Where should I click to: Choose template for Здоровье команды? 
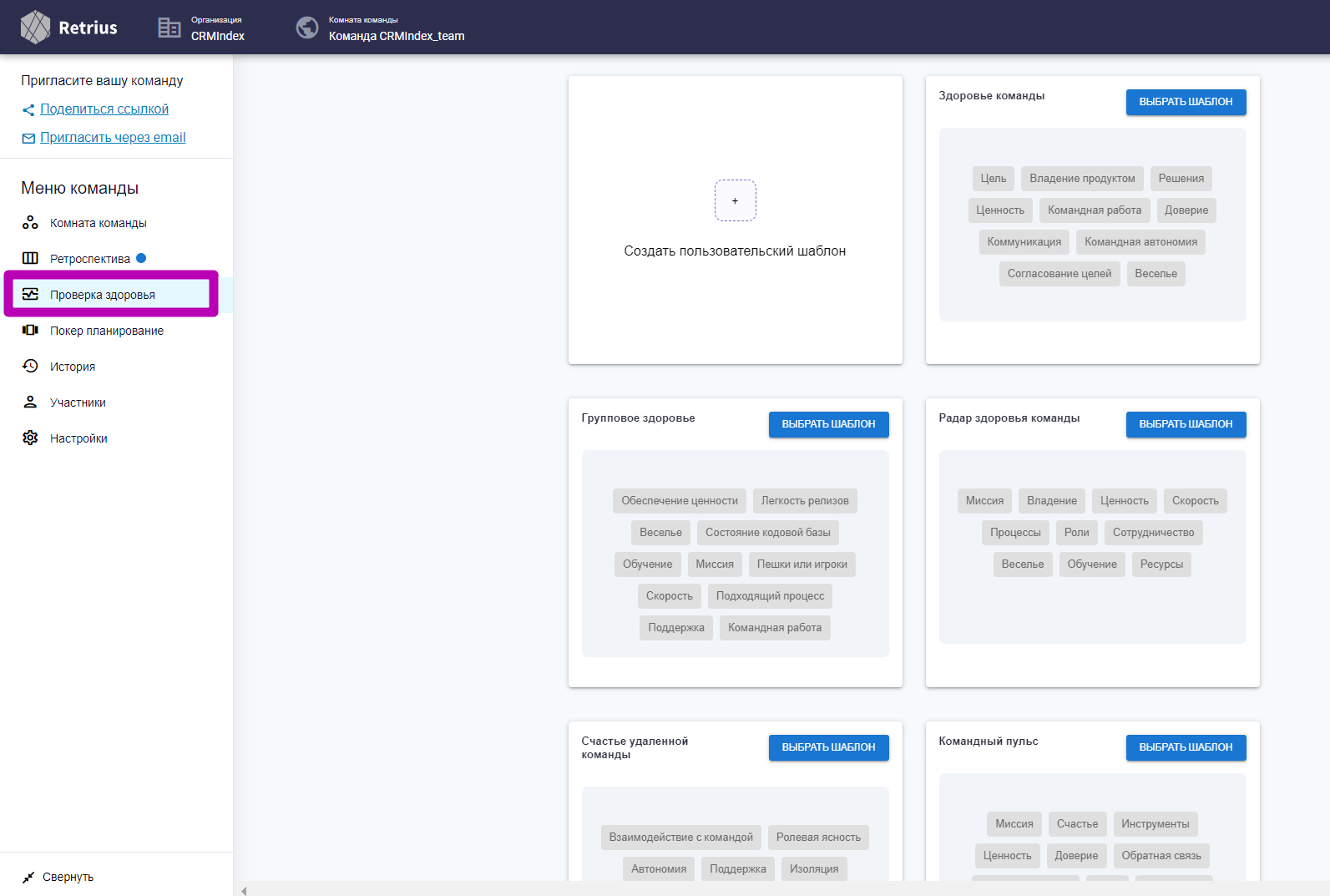coord(1186,102)
